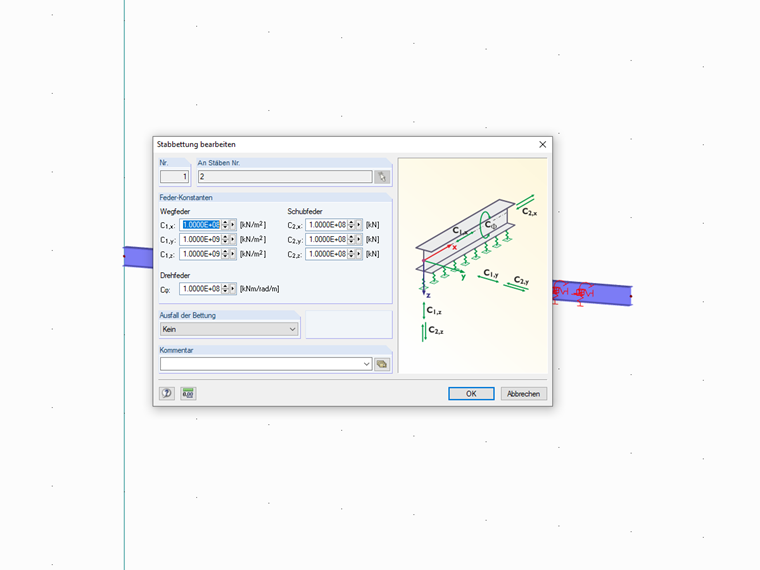This screenshot has height=570, width=760.
Task: Click the Cφ spinner stepper
Action: [x=225, y=289]
